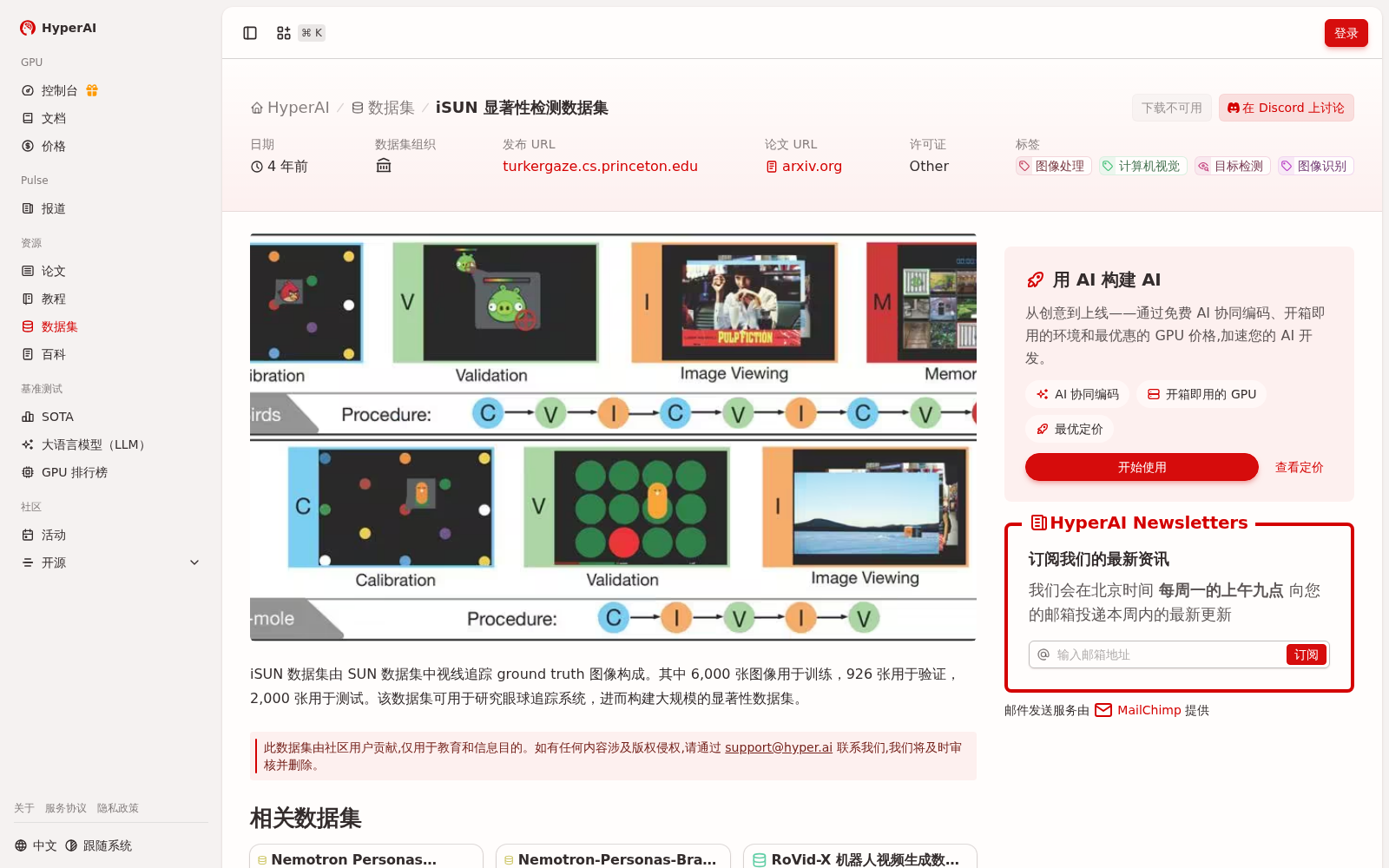
Task: Click the 隐私政策 footer link
Action: click(x=118, y=808)
